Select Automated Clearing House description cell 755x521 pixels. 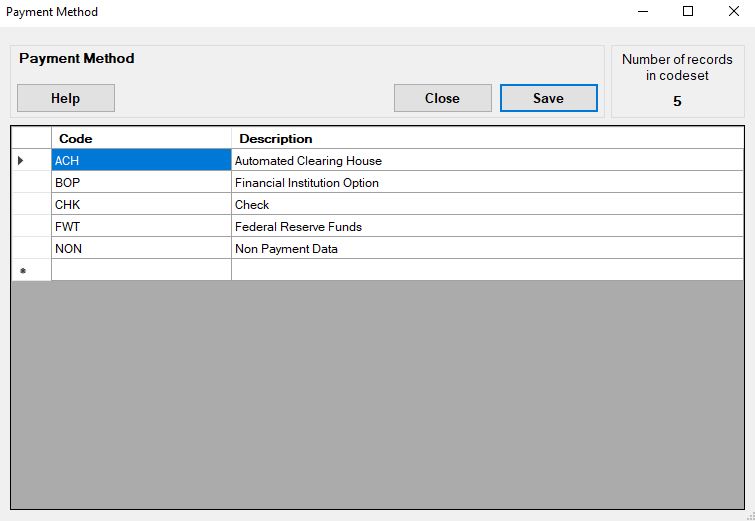click(487, 160)
